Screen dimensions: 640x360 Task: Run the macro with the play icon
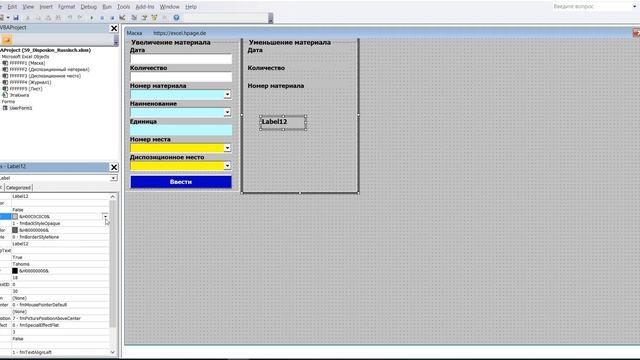92,18
